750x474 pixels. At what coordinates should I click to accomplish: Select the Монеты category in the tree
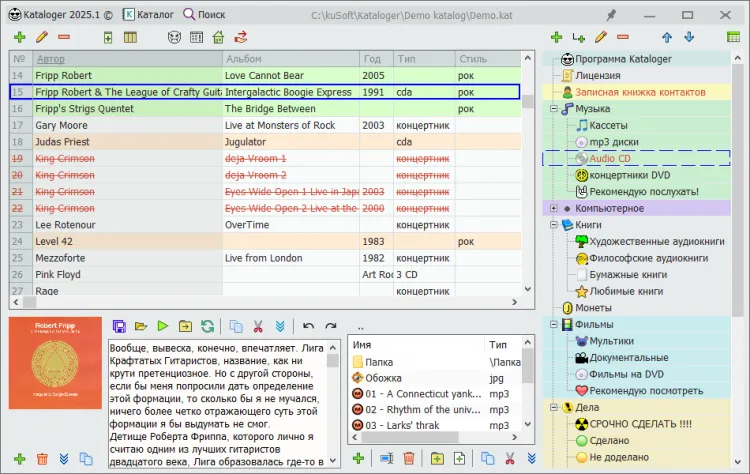coord(594,308)
